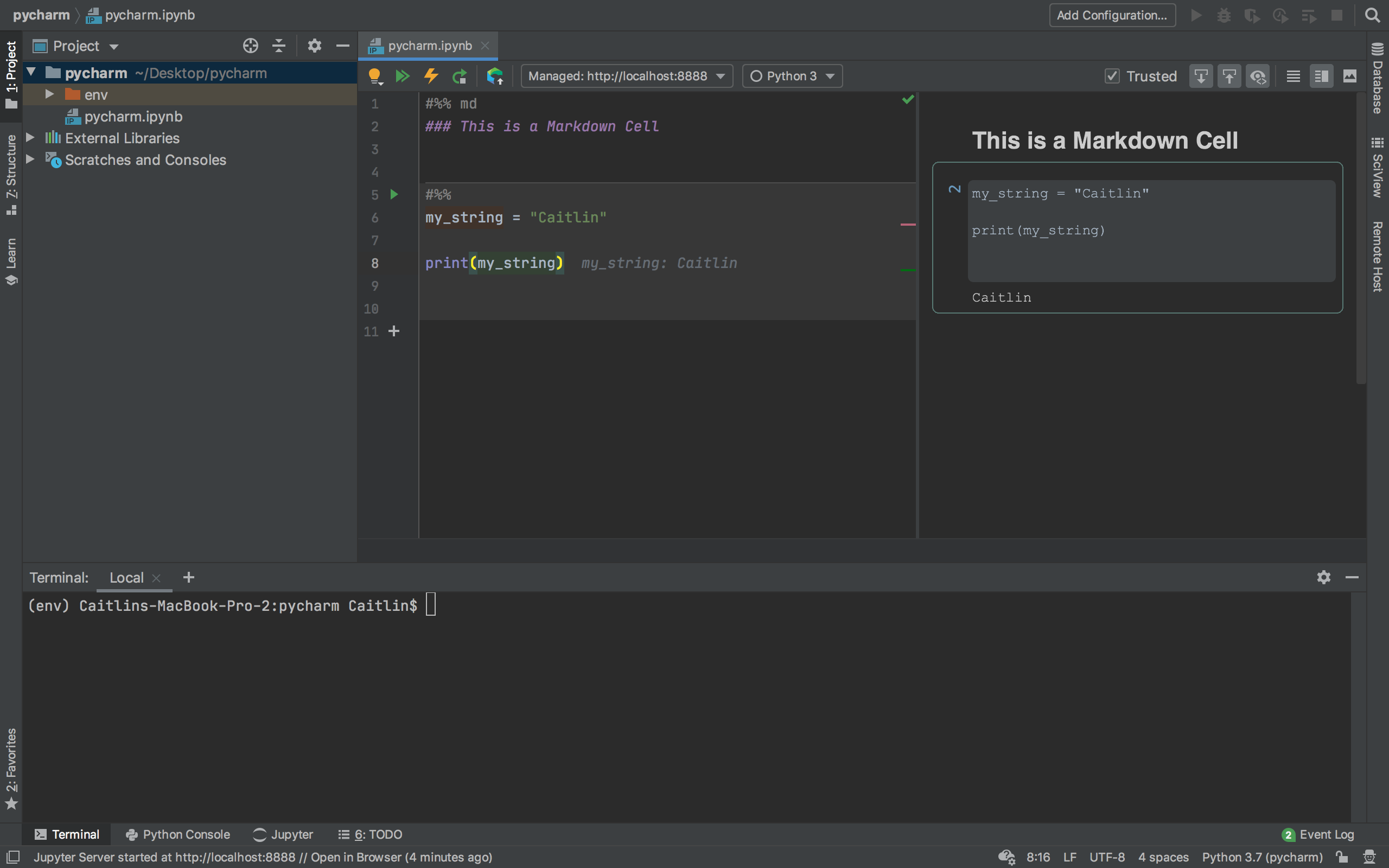Click the locate target icon in Project panel
Screen dimensions: 1389x868
pyautogui.click(x=250, y=46)
